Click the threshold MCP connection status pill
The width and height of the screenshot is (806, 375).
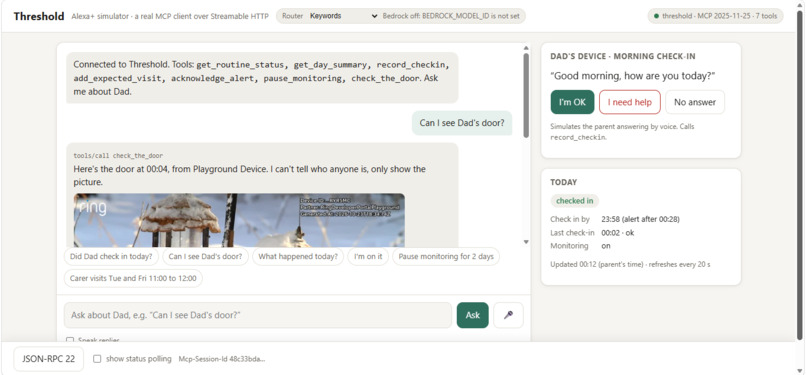click(x=716, y=16)
